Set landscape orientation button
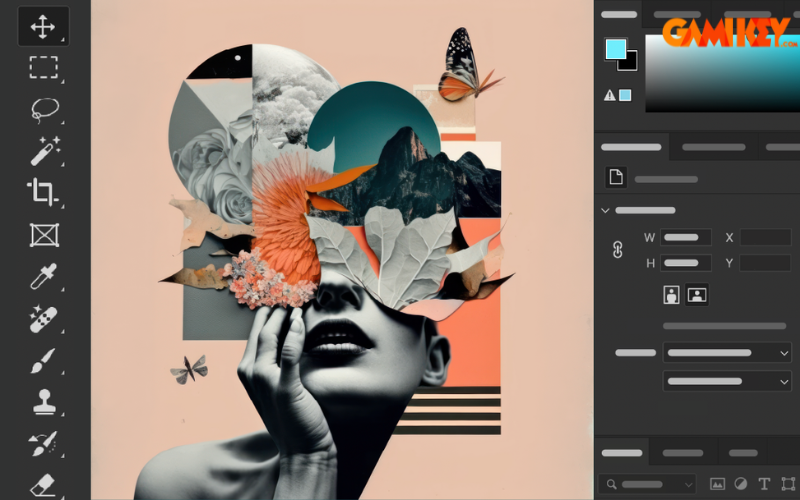 point(696,295)
